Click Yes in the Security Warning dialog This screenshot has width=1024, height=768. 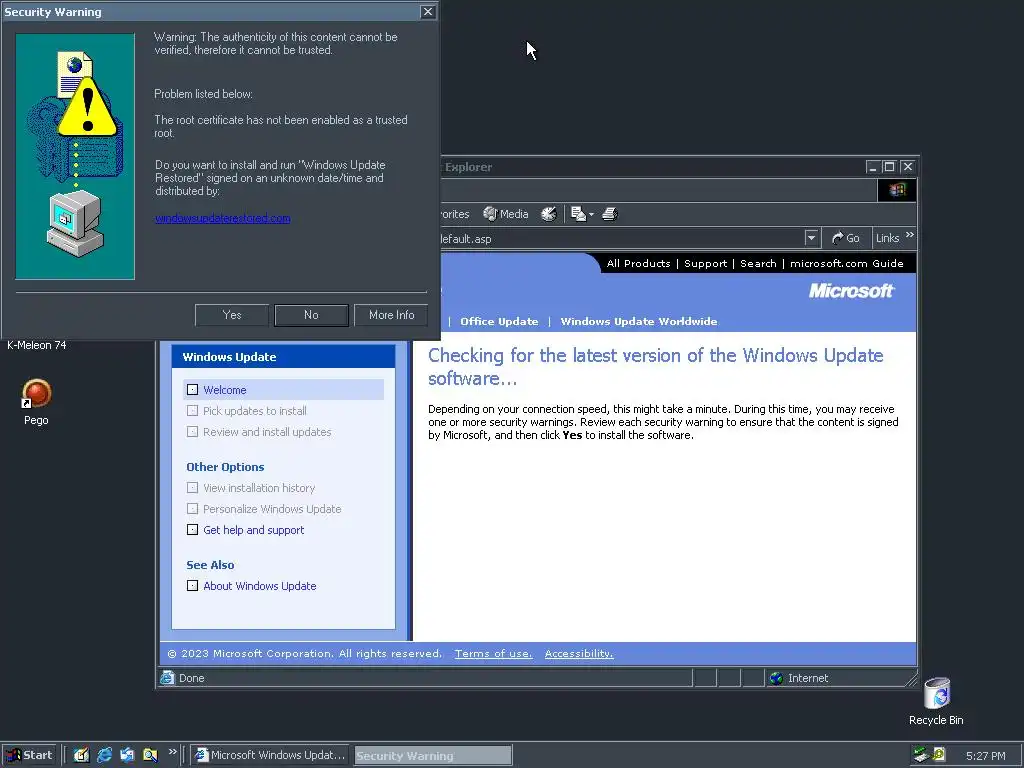point(232,315)
